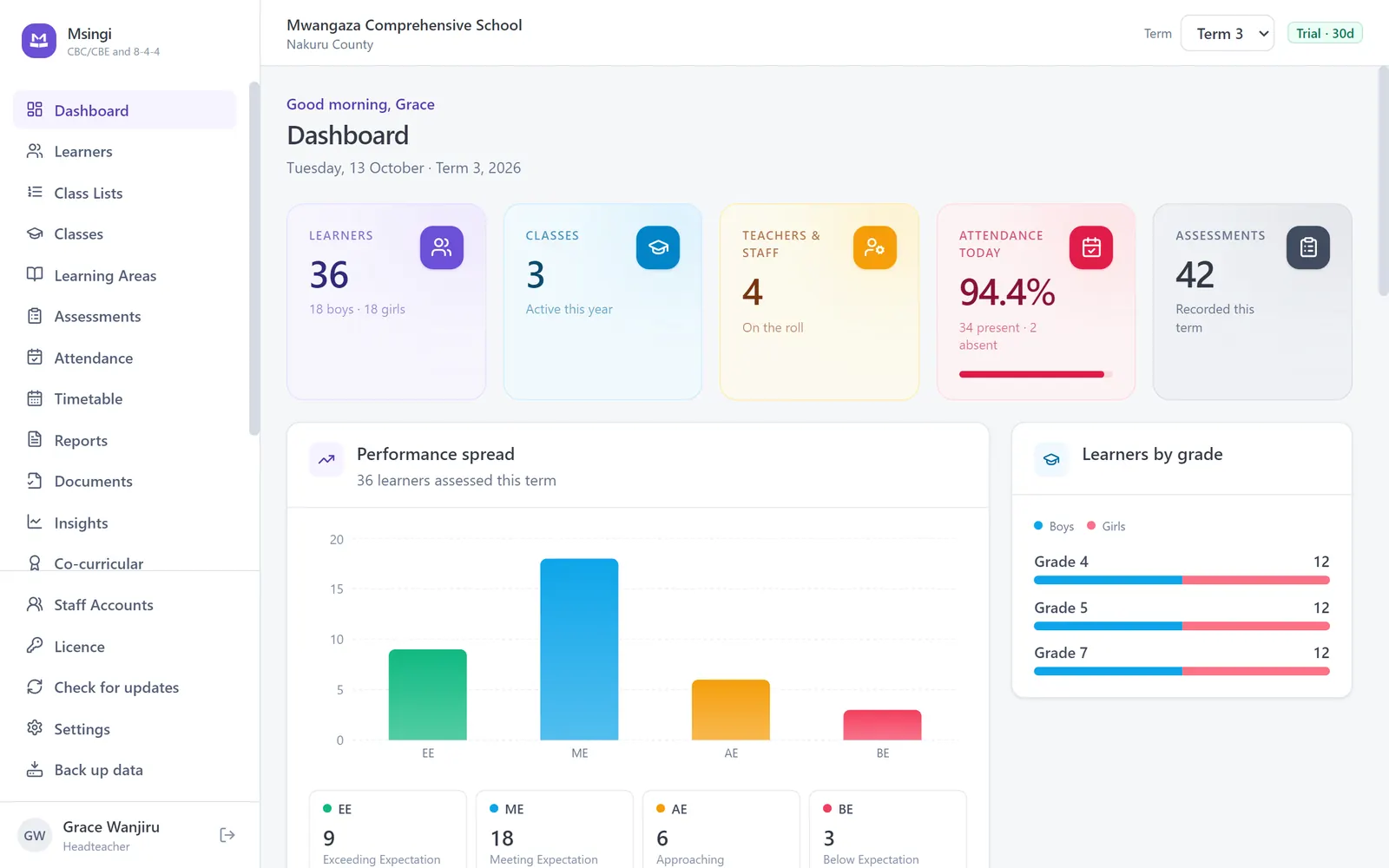Click the Co-curricular award icon
Viewport: 1389px width, 868px height.
pos(35,563)
